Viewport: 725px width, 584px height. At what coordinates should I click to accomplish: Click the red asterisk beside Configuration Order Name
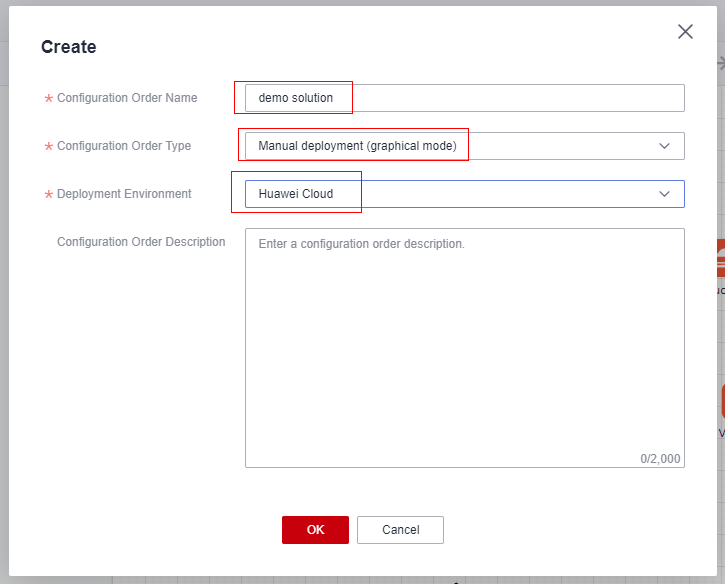[x=49, y=98]
